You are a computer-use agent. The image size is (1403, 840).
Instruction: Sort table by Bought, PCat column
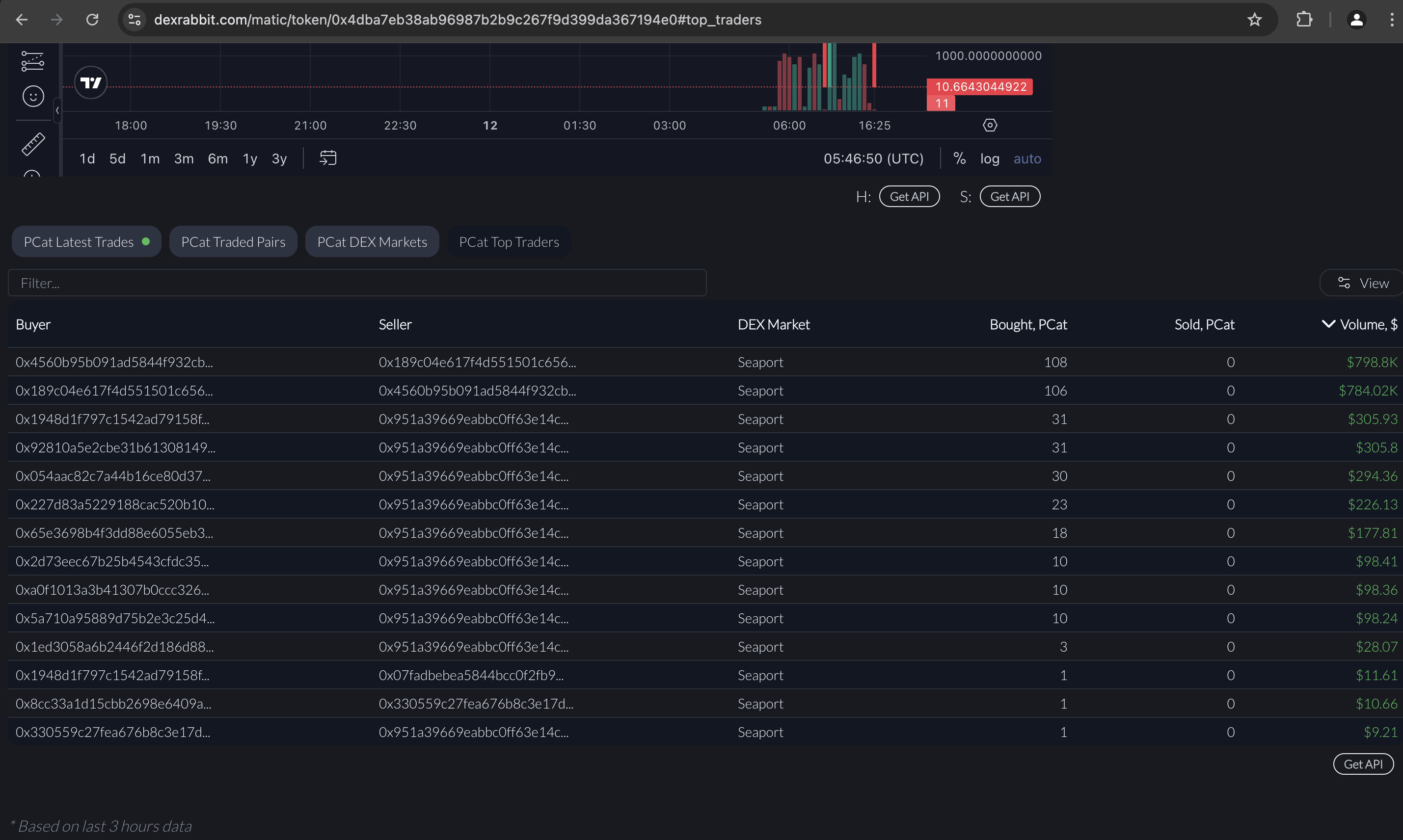coord(1027,324)
